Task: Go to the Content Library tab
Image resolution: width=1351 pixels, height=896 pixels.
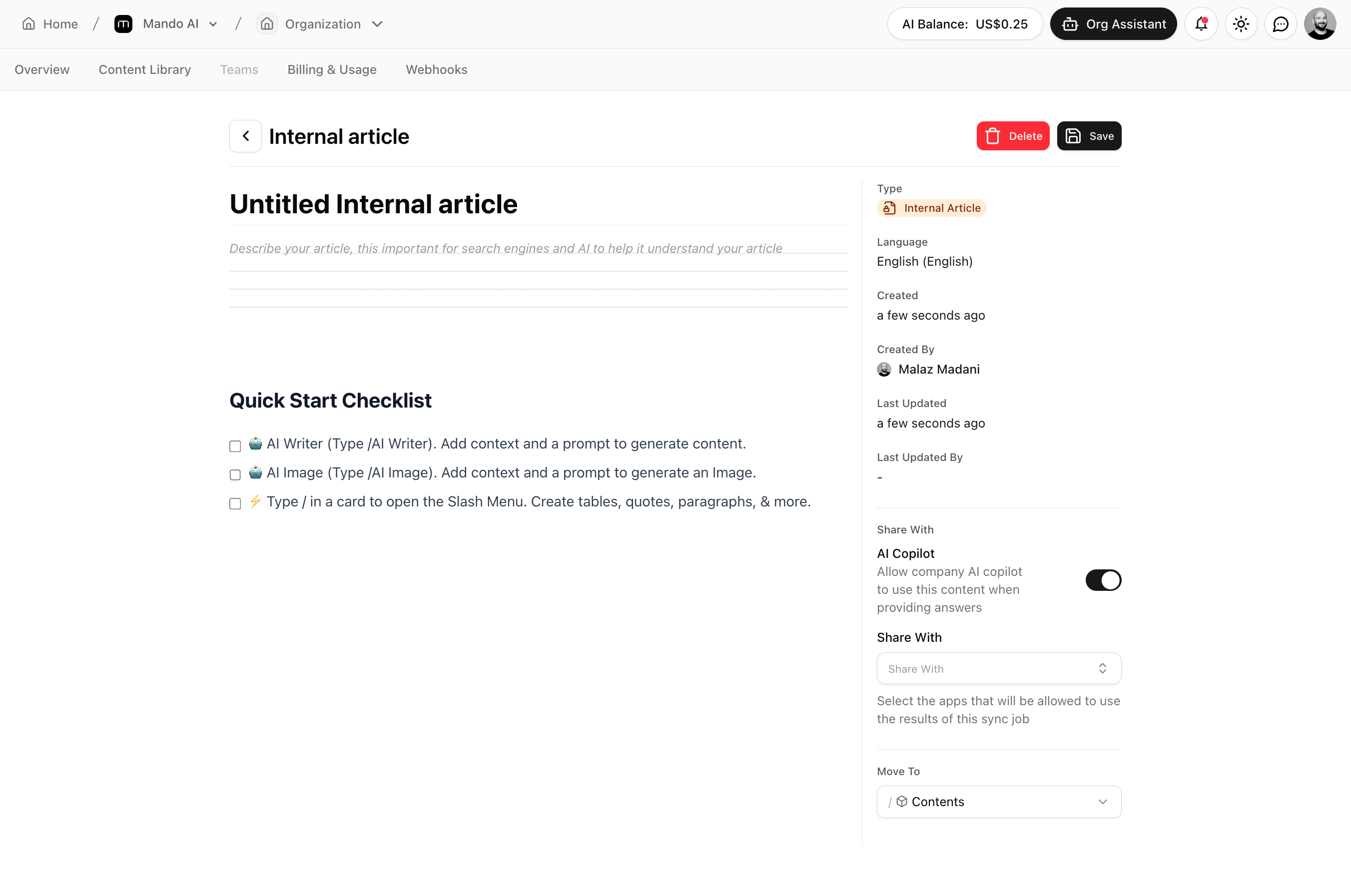Action: tap(144, 70)
